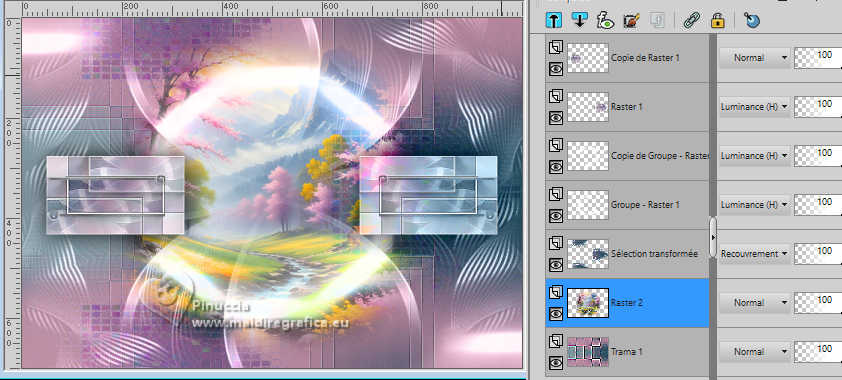The width and height of the screenshot is (842, 380).
Task: Click the move layer up arrow icon
Action: click(553, 21)
